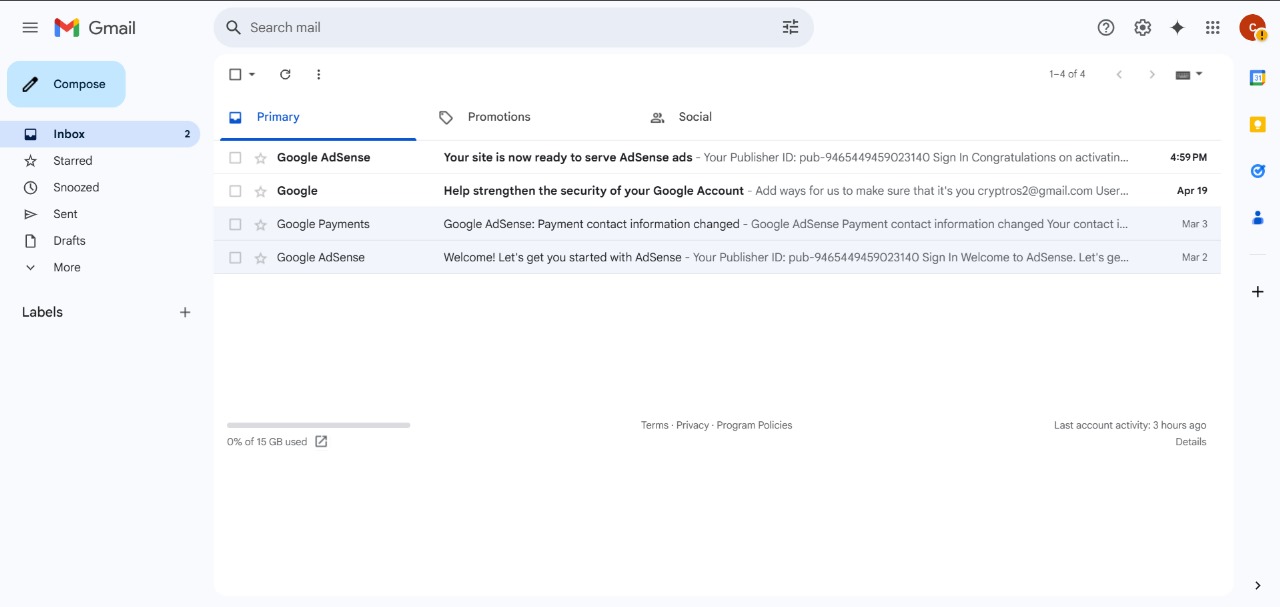Open the Privacy link
1280x607 pixels.
[x=692, y=425]
